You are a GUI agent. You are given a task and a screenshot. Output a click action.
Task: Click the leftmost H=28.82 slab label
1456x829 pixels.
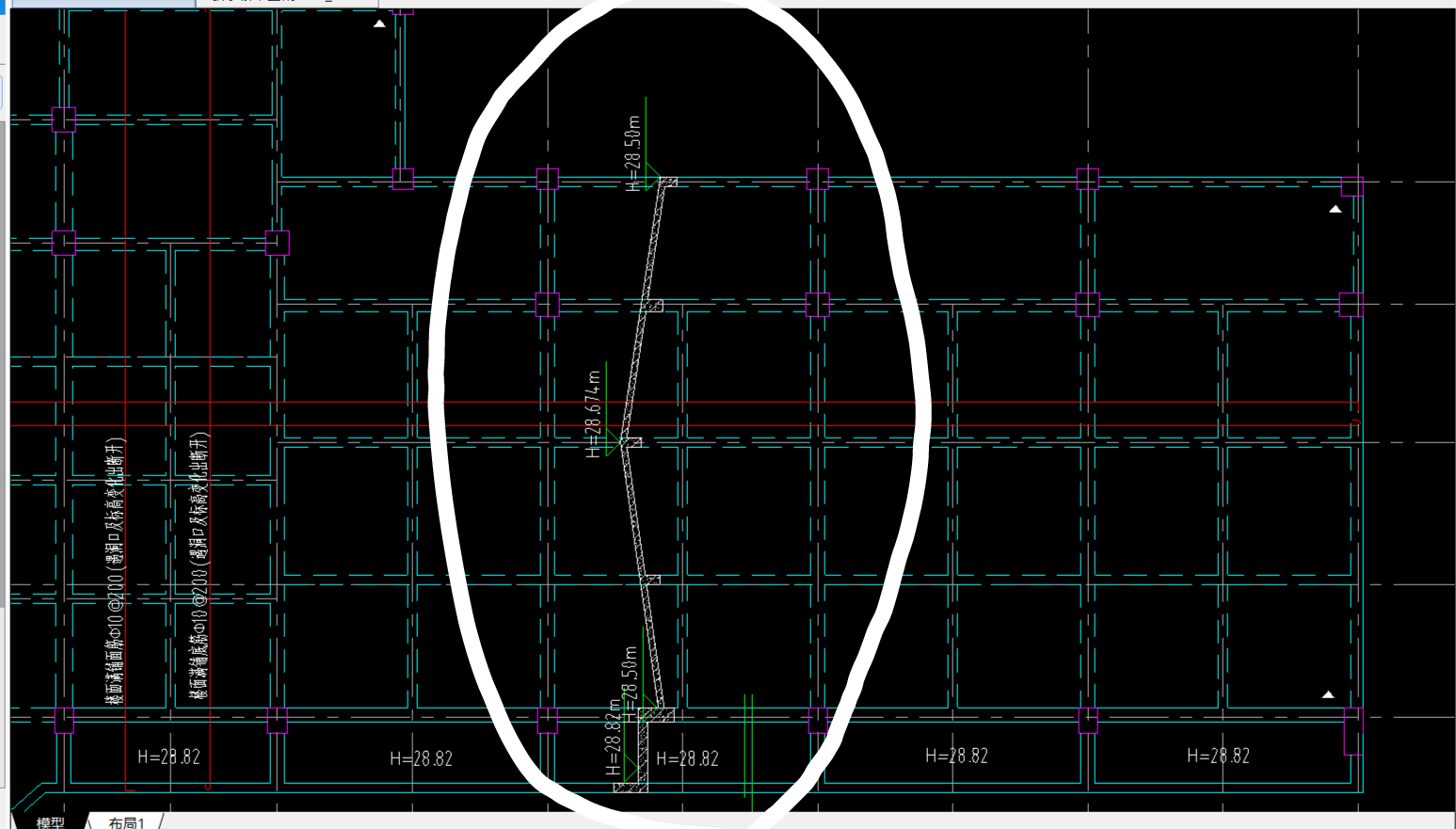[168, 757]
